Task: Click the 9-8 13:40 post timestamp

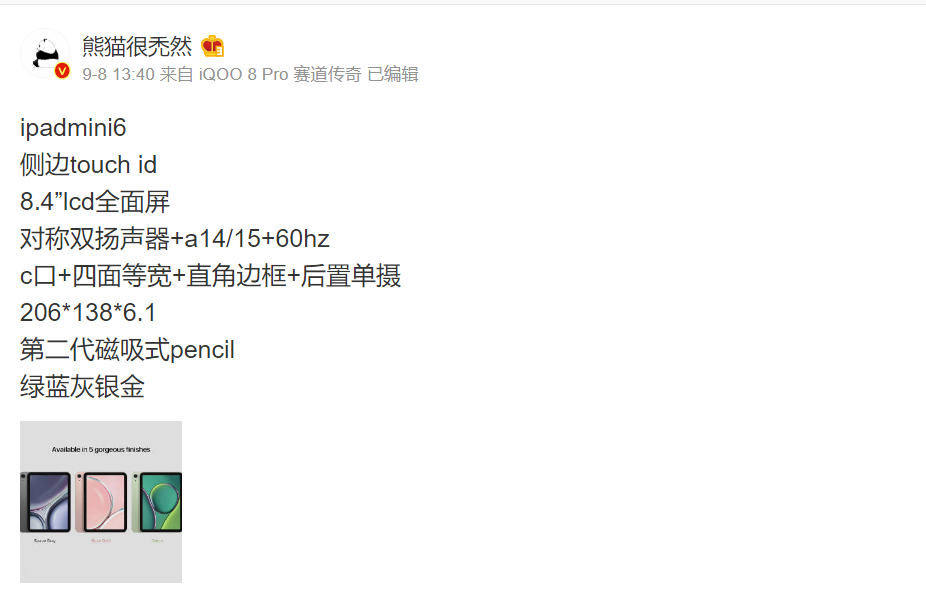Action: [x=118, y=74]
